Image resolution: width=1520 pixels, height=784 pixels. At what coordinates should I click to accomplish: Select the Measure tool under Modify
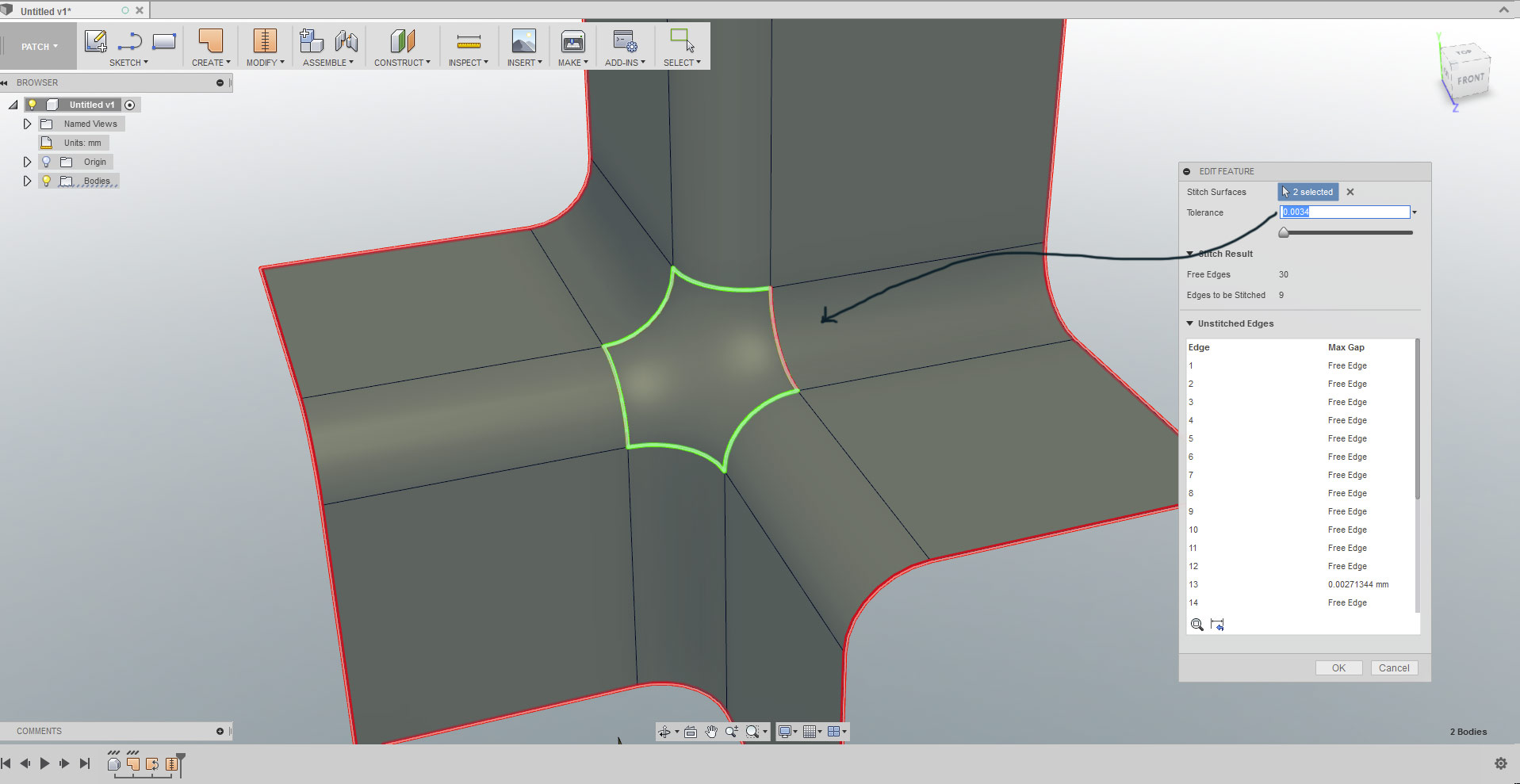coord(264,40)
